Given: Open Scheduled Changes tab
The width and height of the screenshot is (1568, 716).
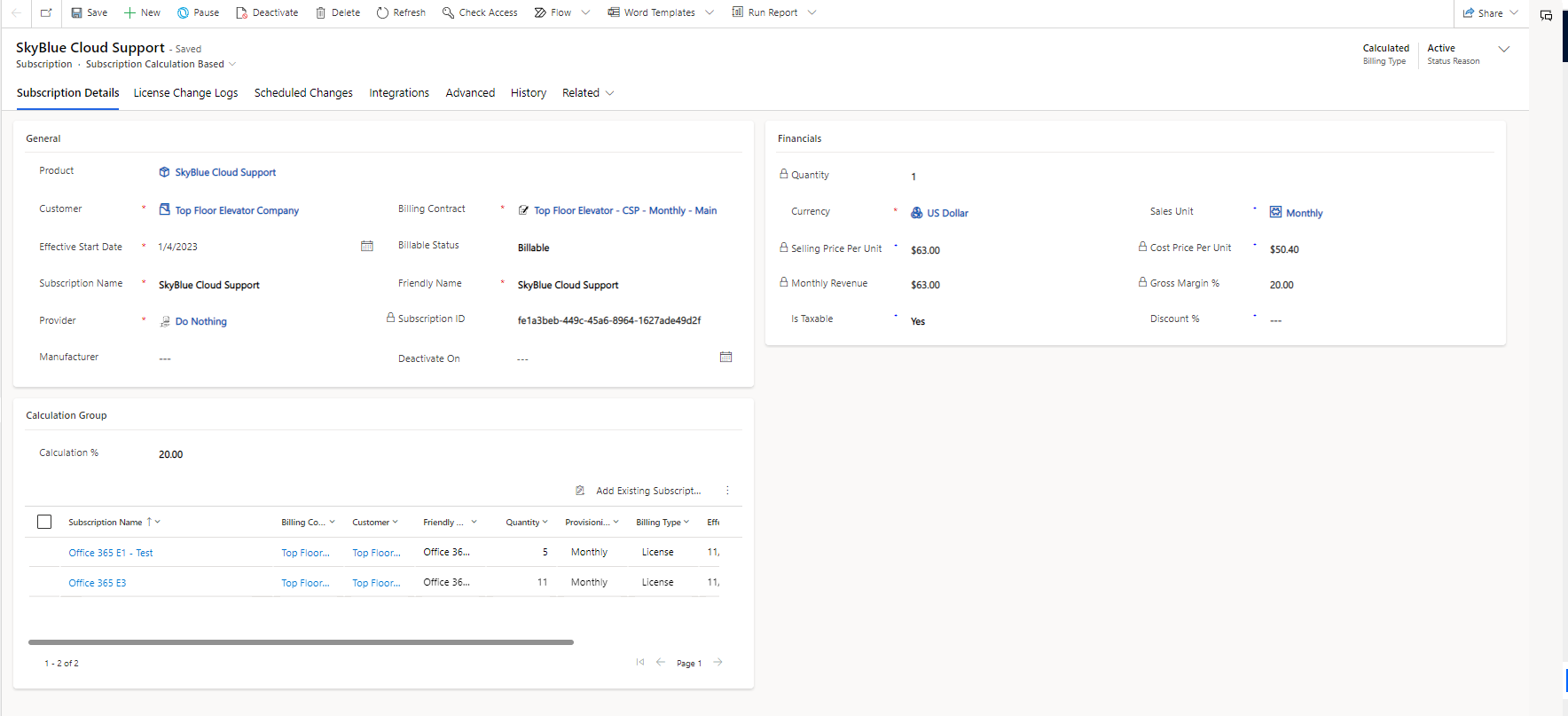Looking at the screenshot, I should [x=303, y=93].
